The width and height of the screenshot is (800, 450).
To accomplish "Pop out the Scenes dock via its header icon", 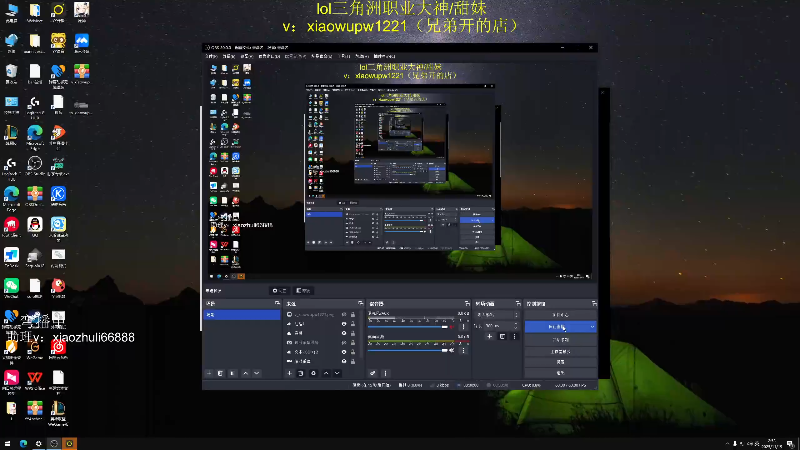I will pos(277,304).
